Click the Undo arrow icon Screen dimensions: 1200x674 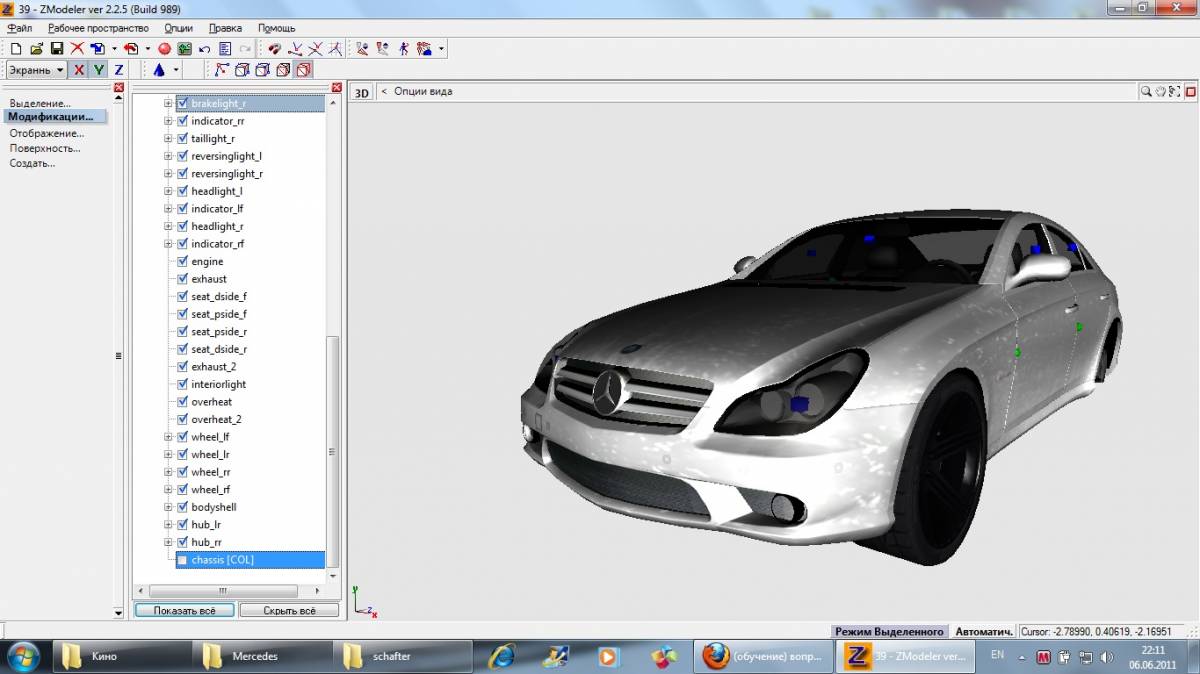click(205, 48)
